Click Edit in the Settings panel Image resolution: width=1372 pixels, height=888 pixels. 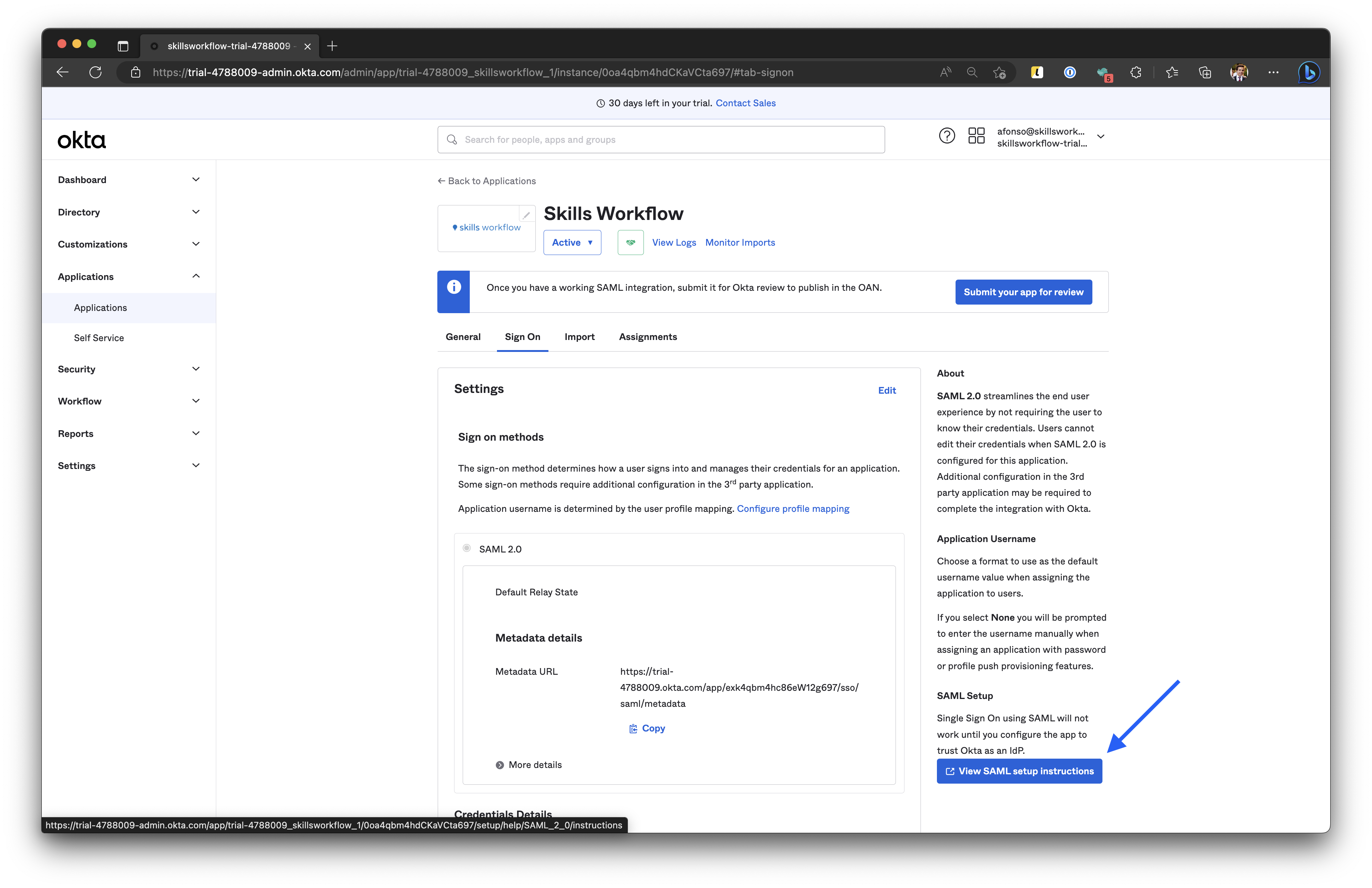(887, 390)
